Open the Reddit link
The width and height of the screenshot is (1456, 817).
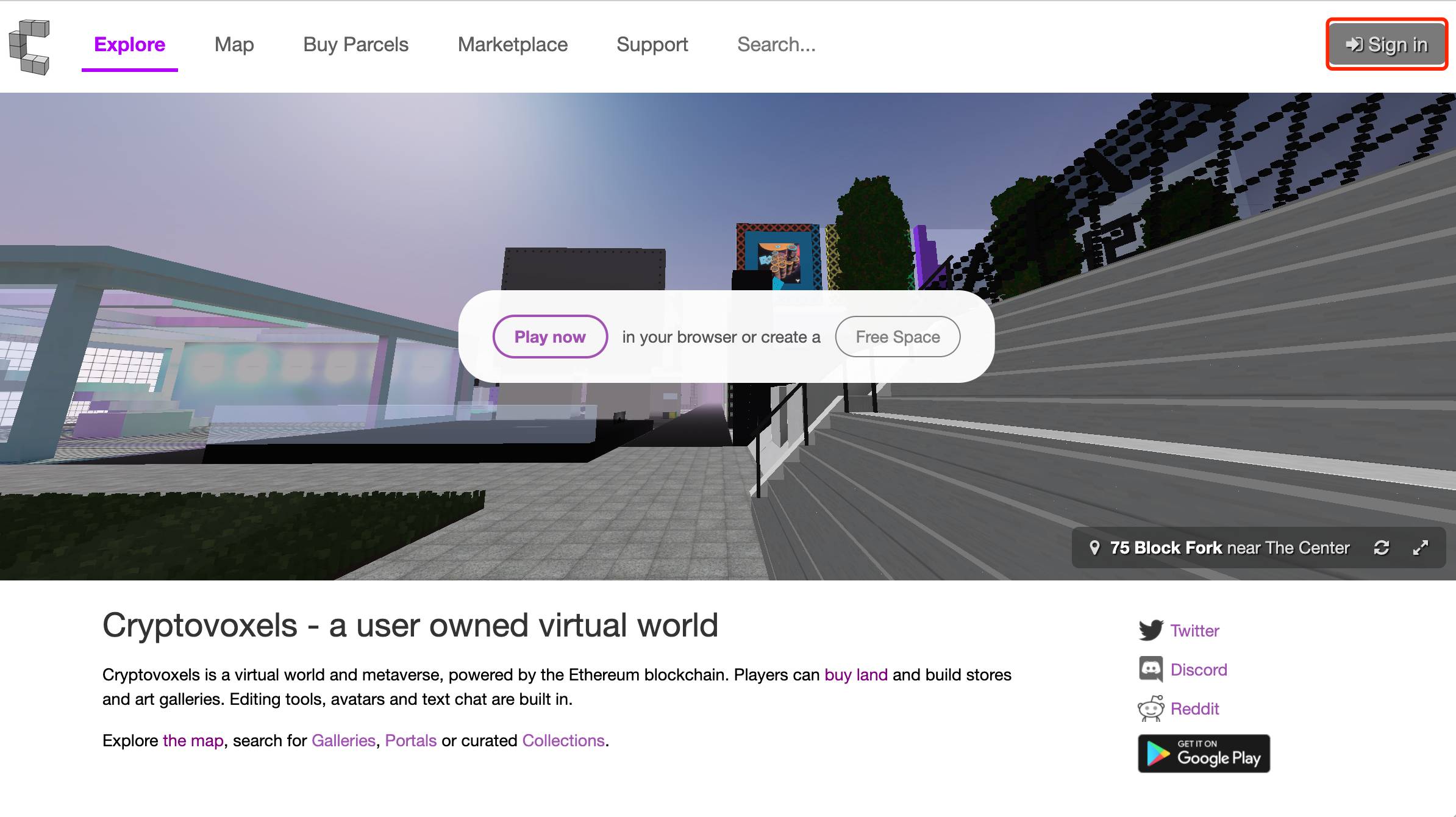pos(1194,708)
